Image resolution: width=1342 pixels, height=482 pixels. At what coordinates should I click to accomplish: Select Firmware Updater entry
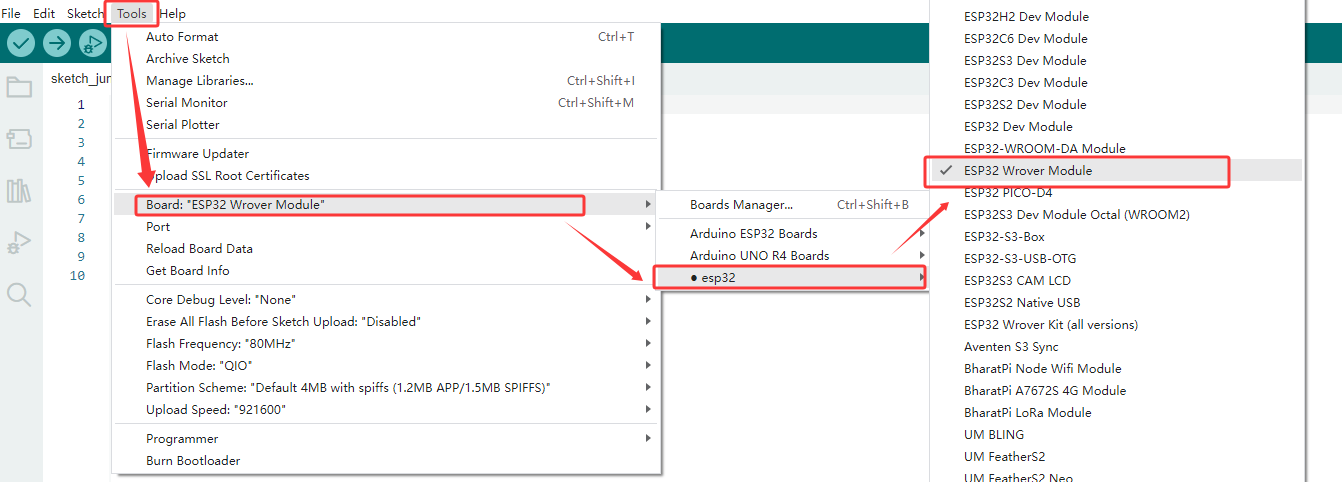[x=386, y=154]
